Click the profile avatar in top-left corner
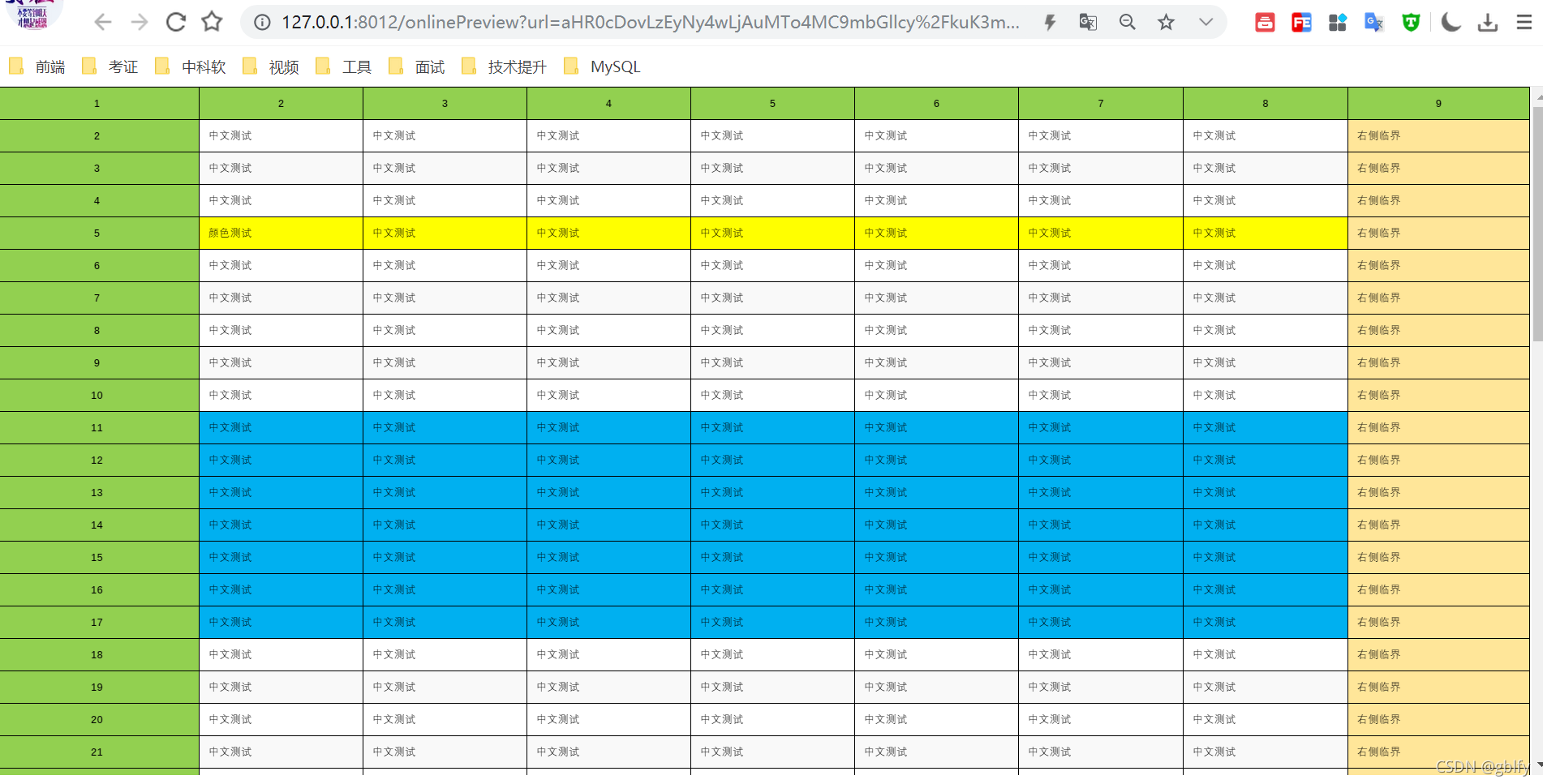1543x784 pixels. [x=32, y=15]
